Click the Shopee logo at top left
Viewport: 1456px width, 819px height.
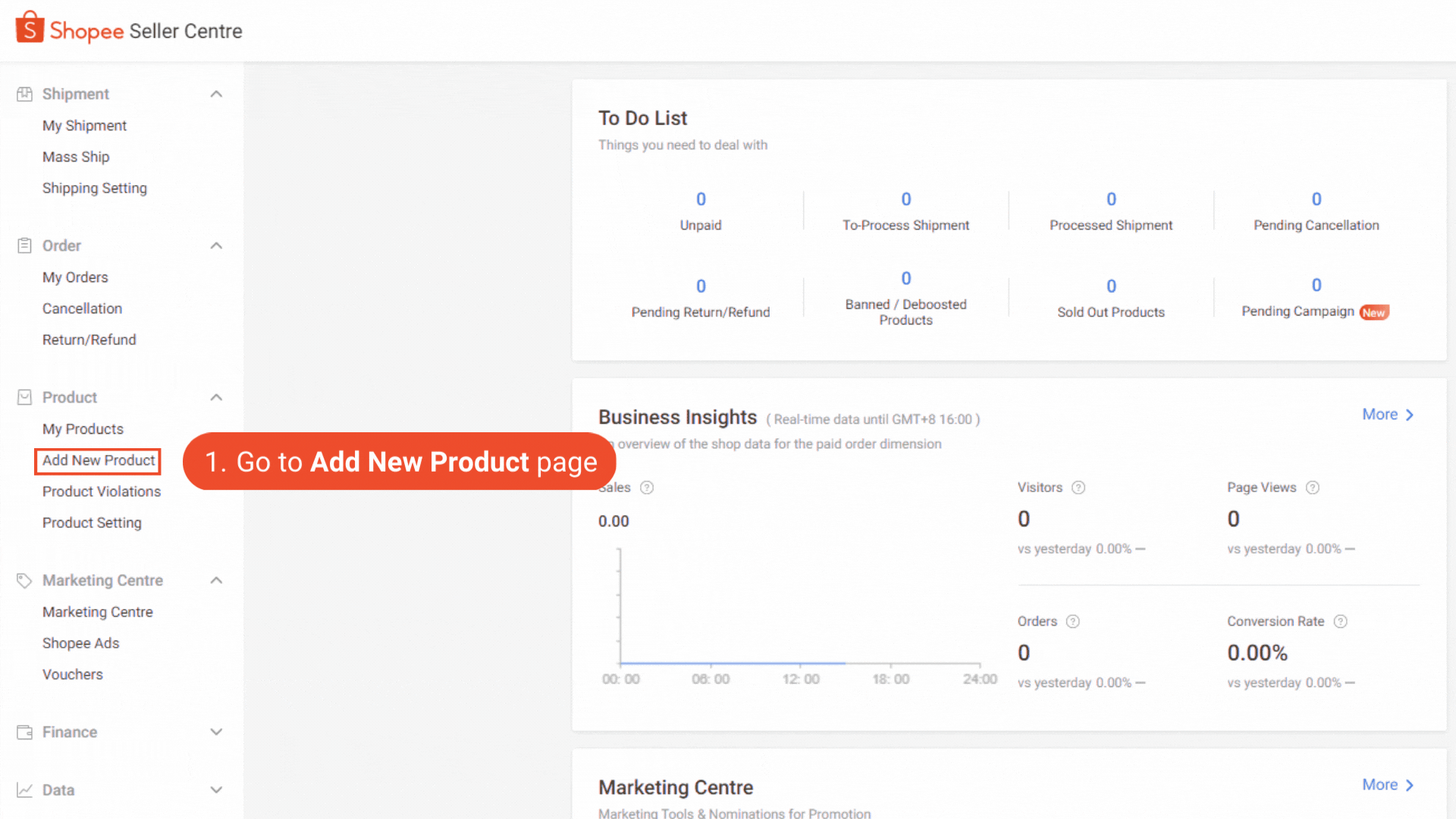point(30,27)
